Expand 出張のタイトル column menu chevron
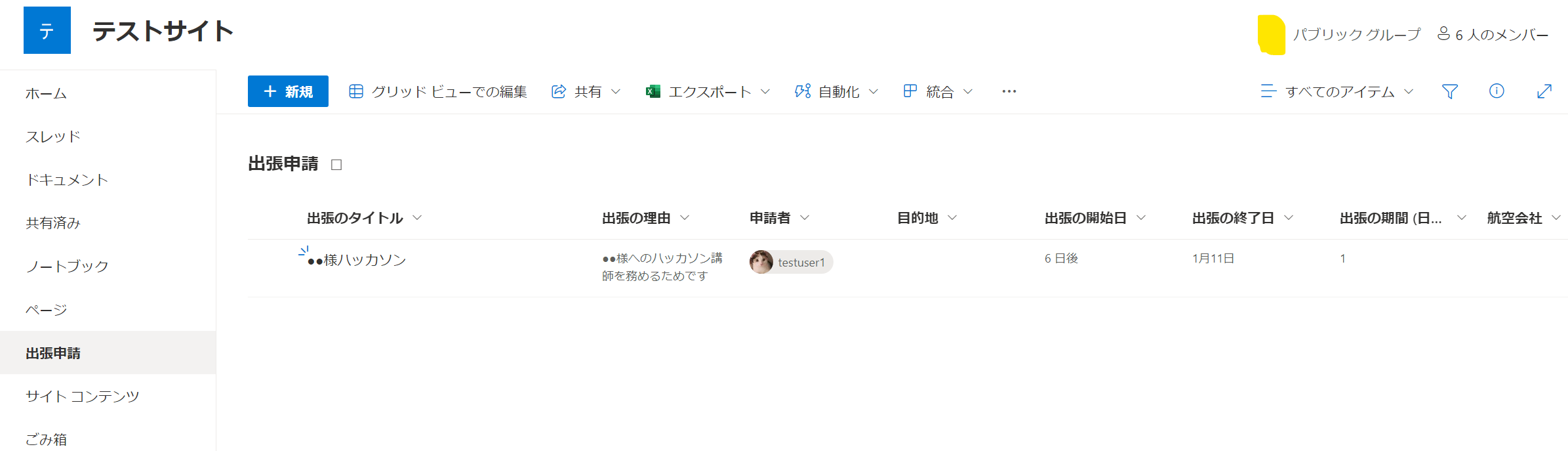1568x451 pixels. pyautogui.click(x=417, y=217)
